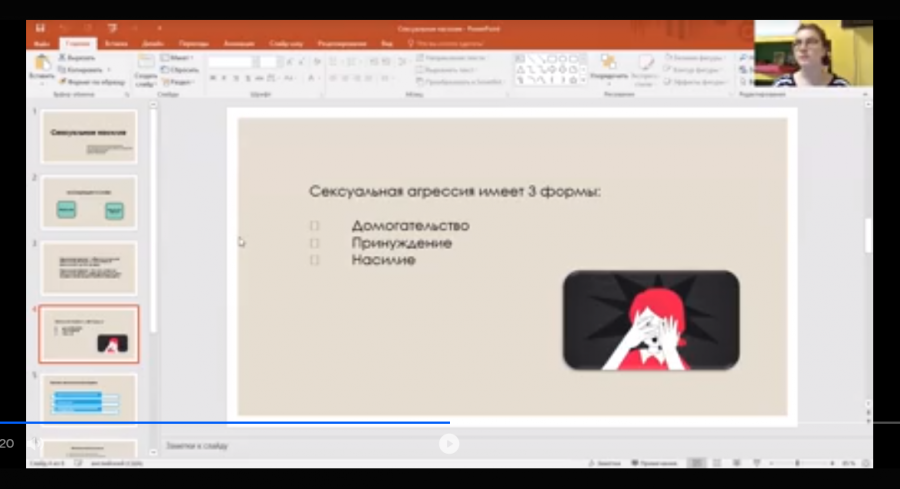Toggle Comments (Примечания) pane in status bar
The image size is (900, 489).
(654, 463)
